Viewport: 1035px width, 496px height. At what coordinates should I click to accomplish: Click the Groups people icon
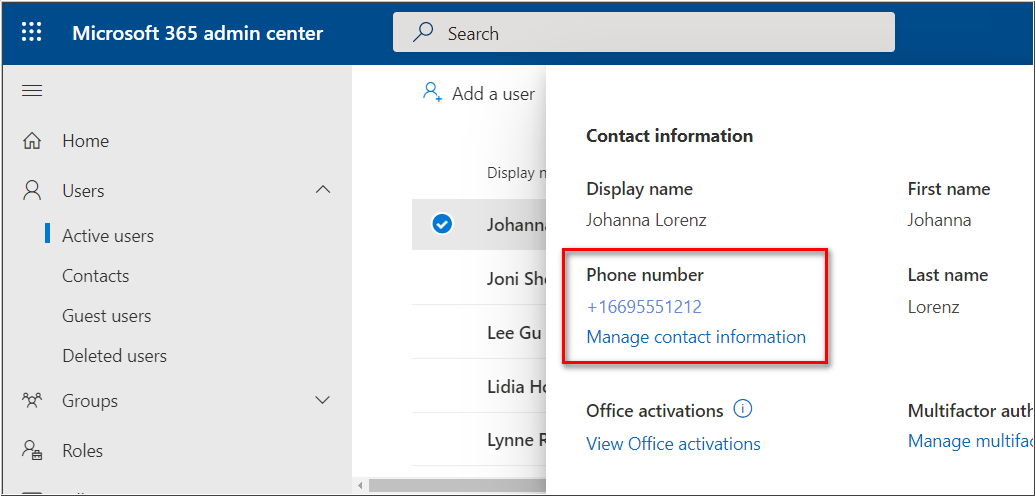32,401
